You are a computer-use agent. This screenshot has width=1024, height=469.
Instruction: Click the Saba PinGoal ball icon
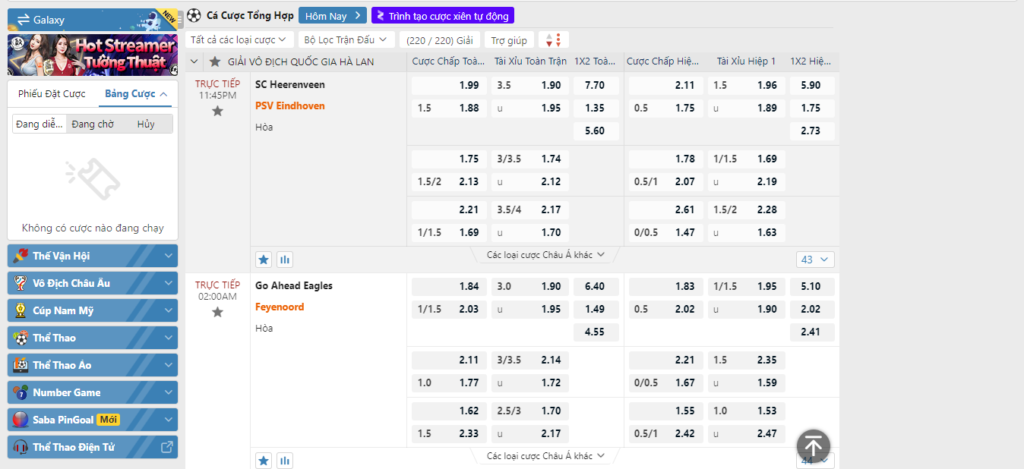[21, 419]
